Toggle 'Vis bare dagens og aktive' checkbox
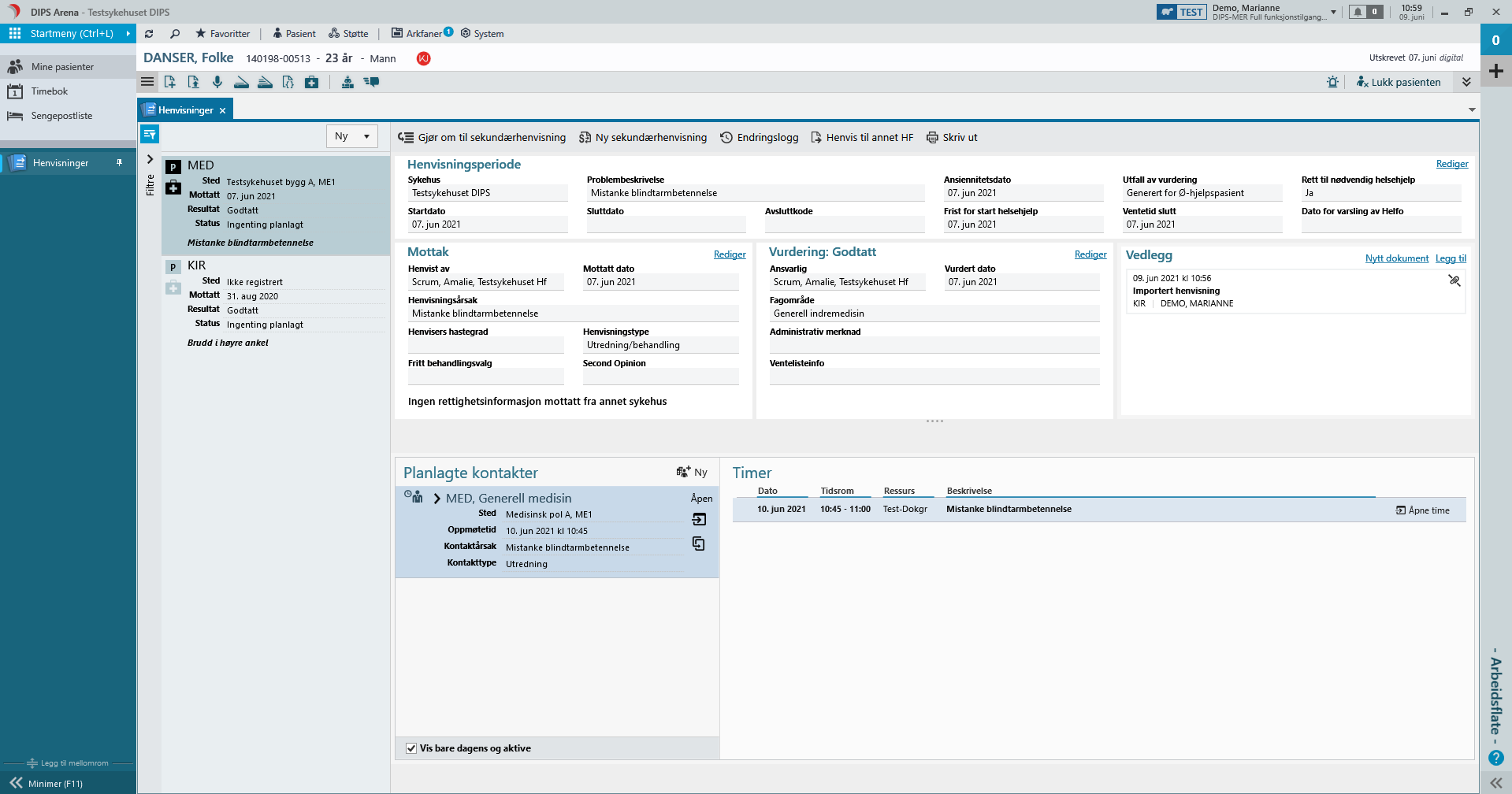The height and width of the screenshot is (794, 1512). pos(411,748)
